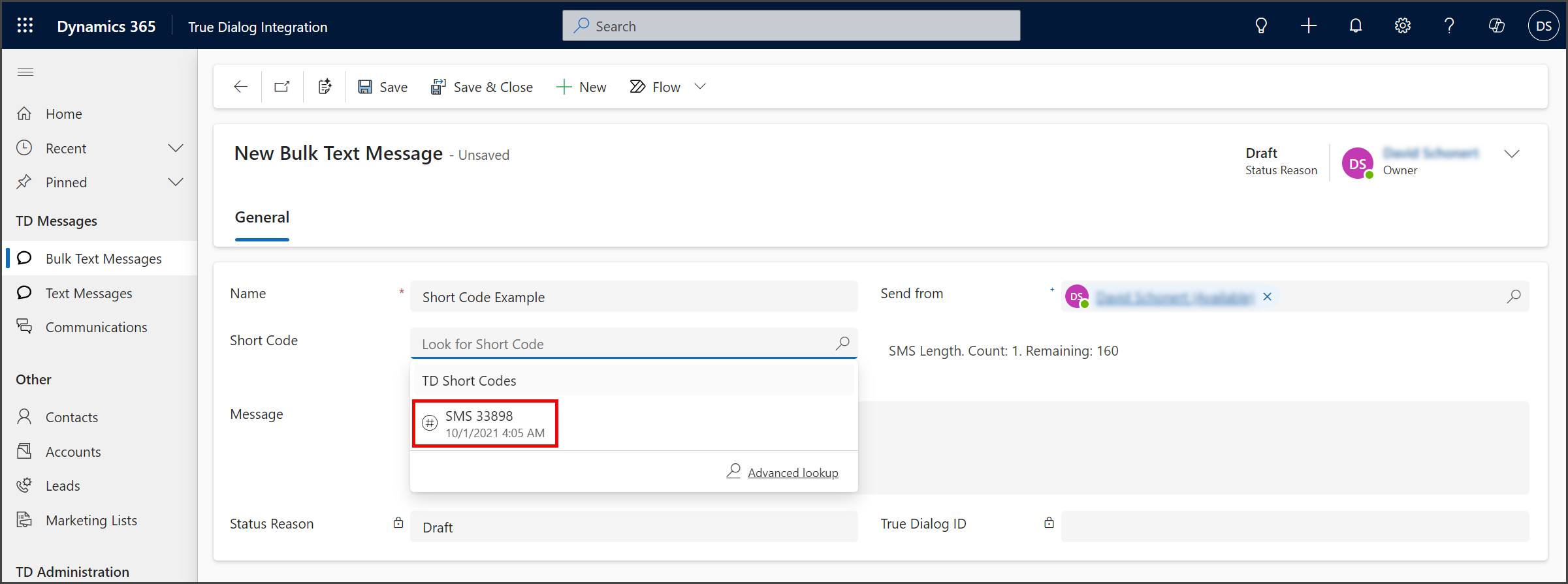Screen dimensions: 1568x584
Task: Select the General tab
Action: pos(262,217)
